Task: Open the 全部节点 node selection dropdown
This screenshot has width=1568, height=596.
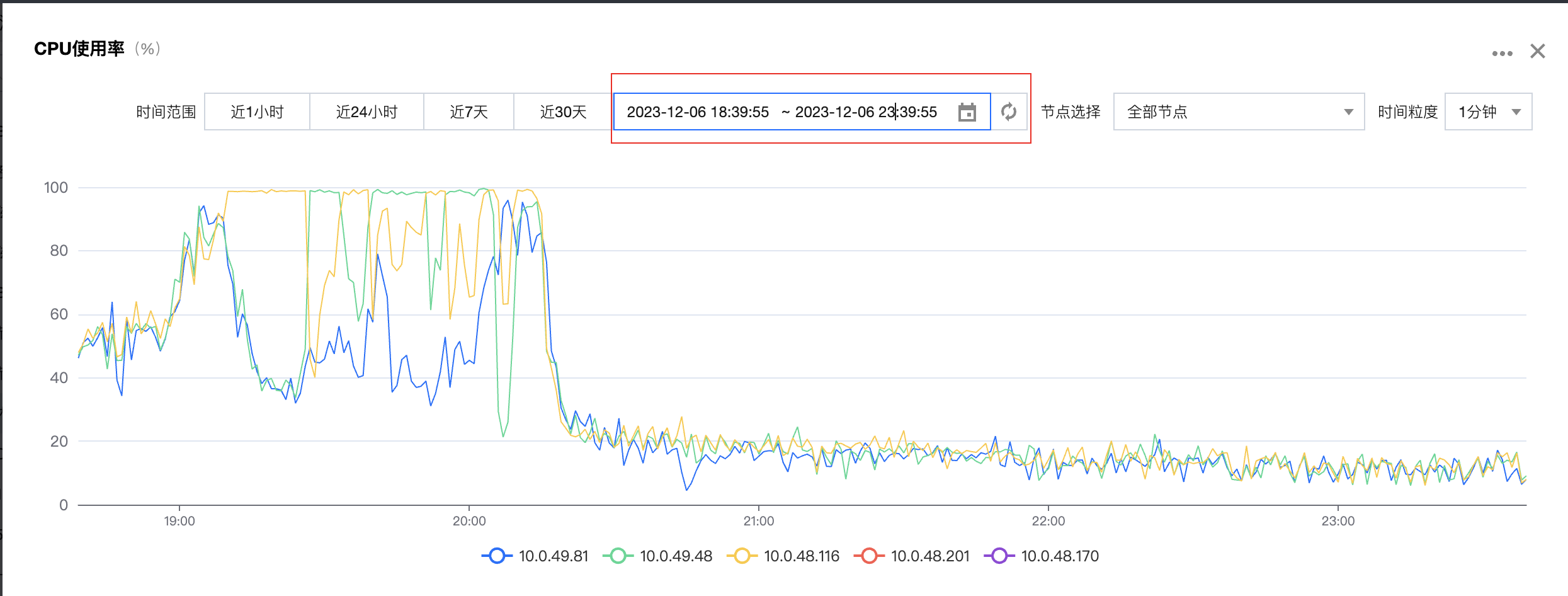Action: (1239, 112)
